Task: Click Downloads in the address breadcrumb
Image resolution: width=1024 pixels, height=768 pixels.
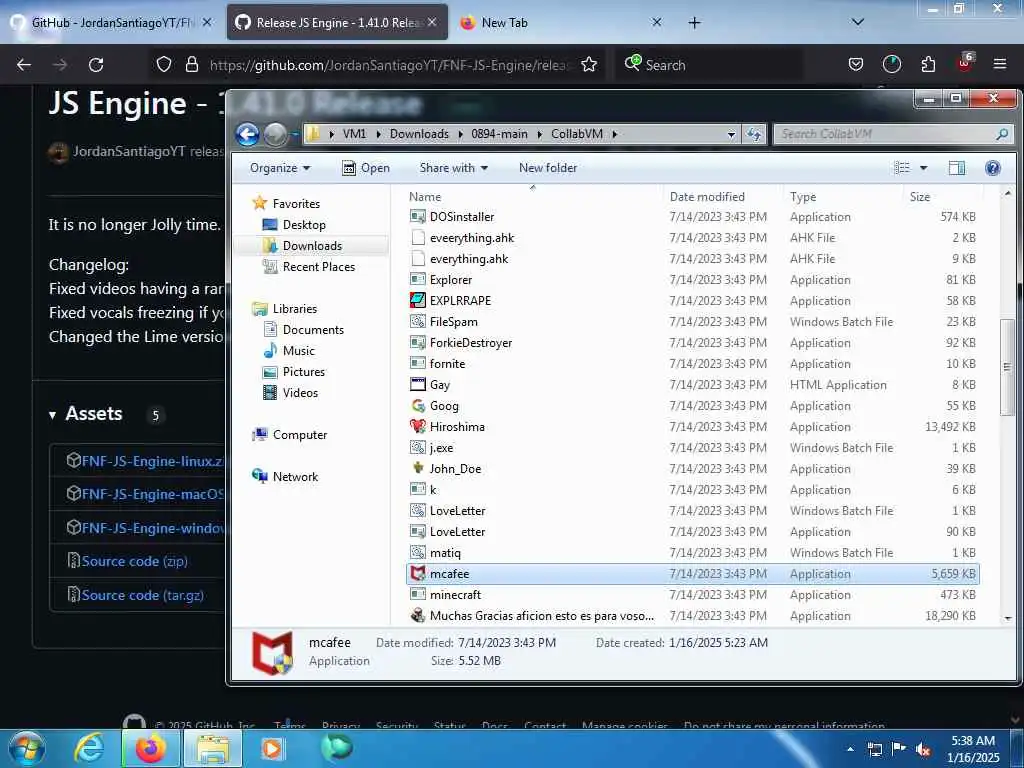Action: 419,134
